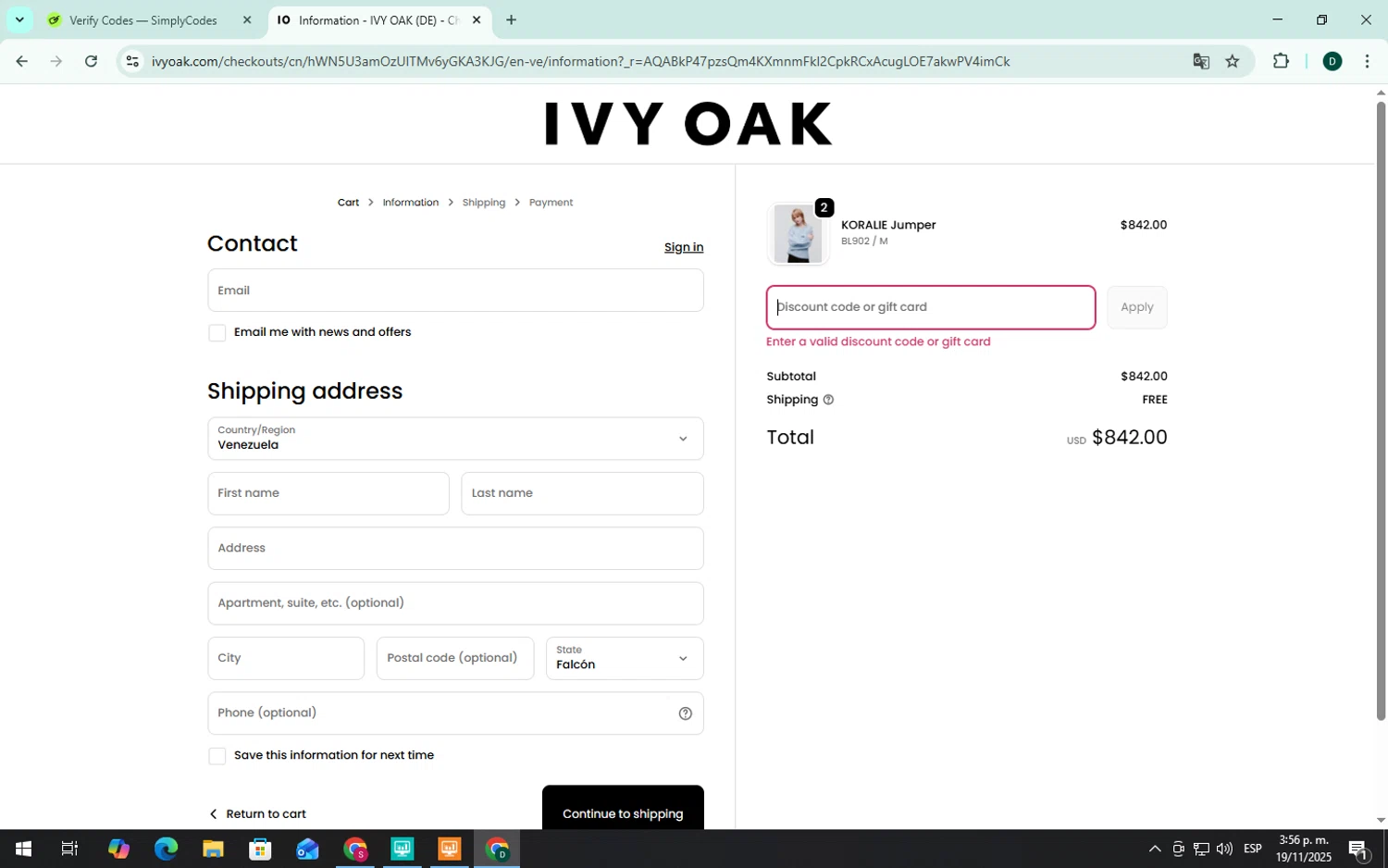Screen dimensions: 1388x868
Task: Switch to the Verify Codes — SimplyCodes tab
Action: pyautogui.click(x=143, y=19)
